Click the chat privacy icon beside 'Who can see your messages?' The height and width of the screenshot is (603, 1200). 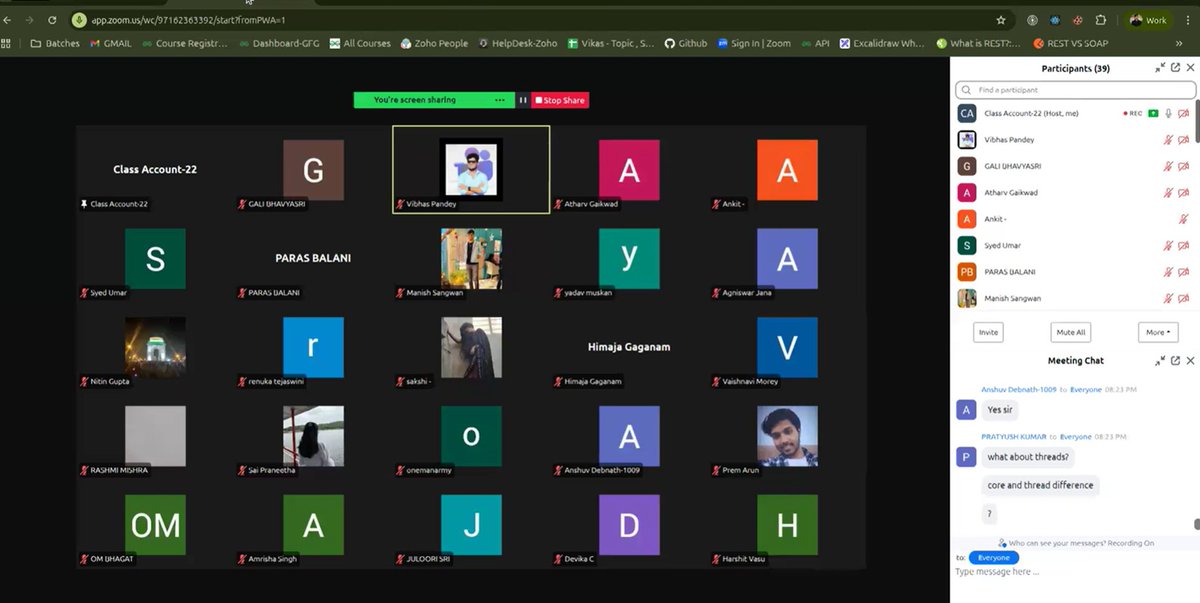[1002, 543]
